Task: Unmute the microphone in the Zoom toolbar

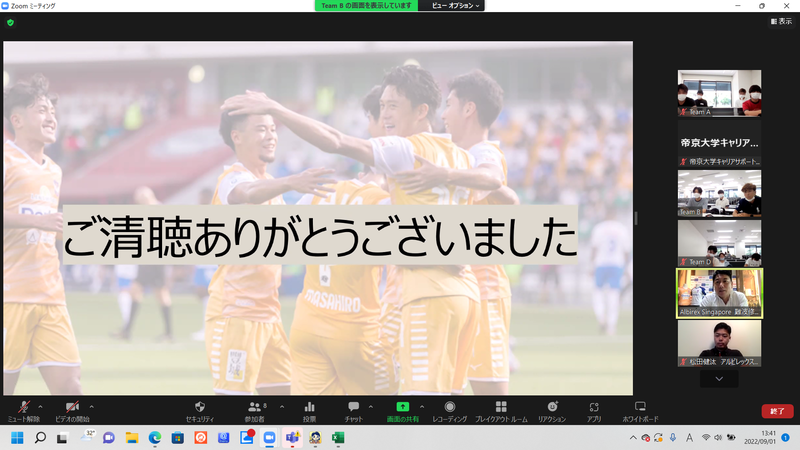Action: coord(23,409)
